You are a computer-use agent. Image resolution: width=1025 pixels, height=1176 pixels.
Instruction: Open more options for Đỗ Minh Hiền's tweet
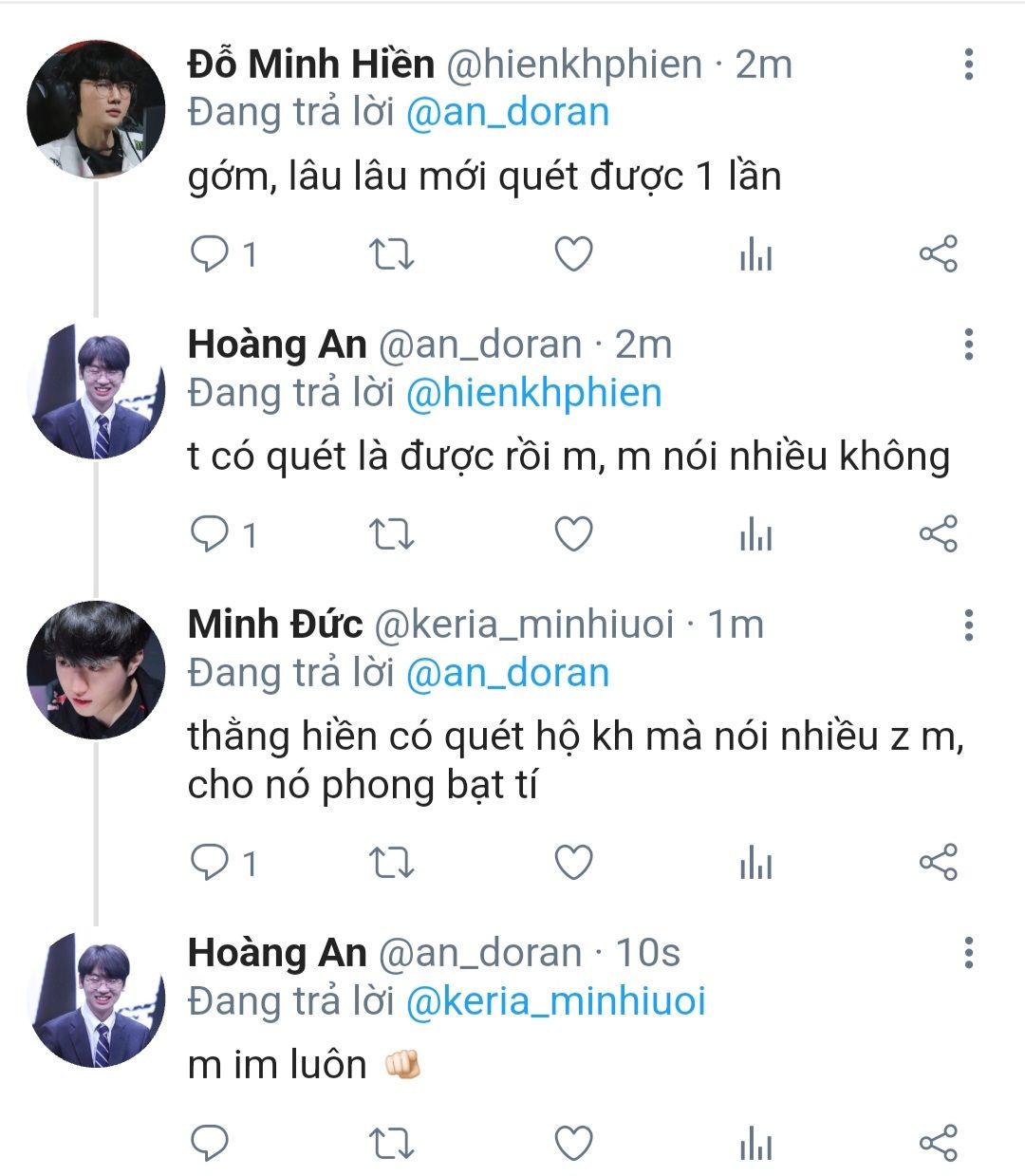(x=968, y=64)
